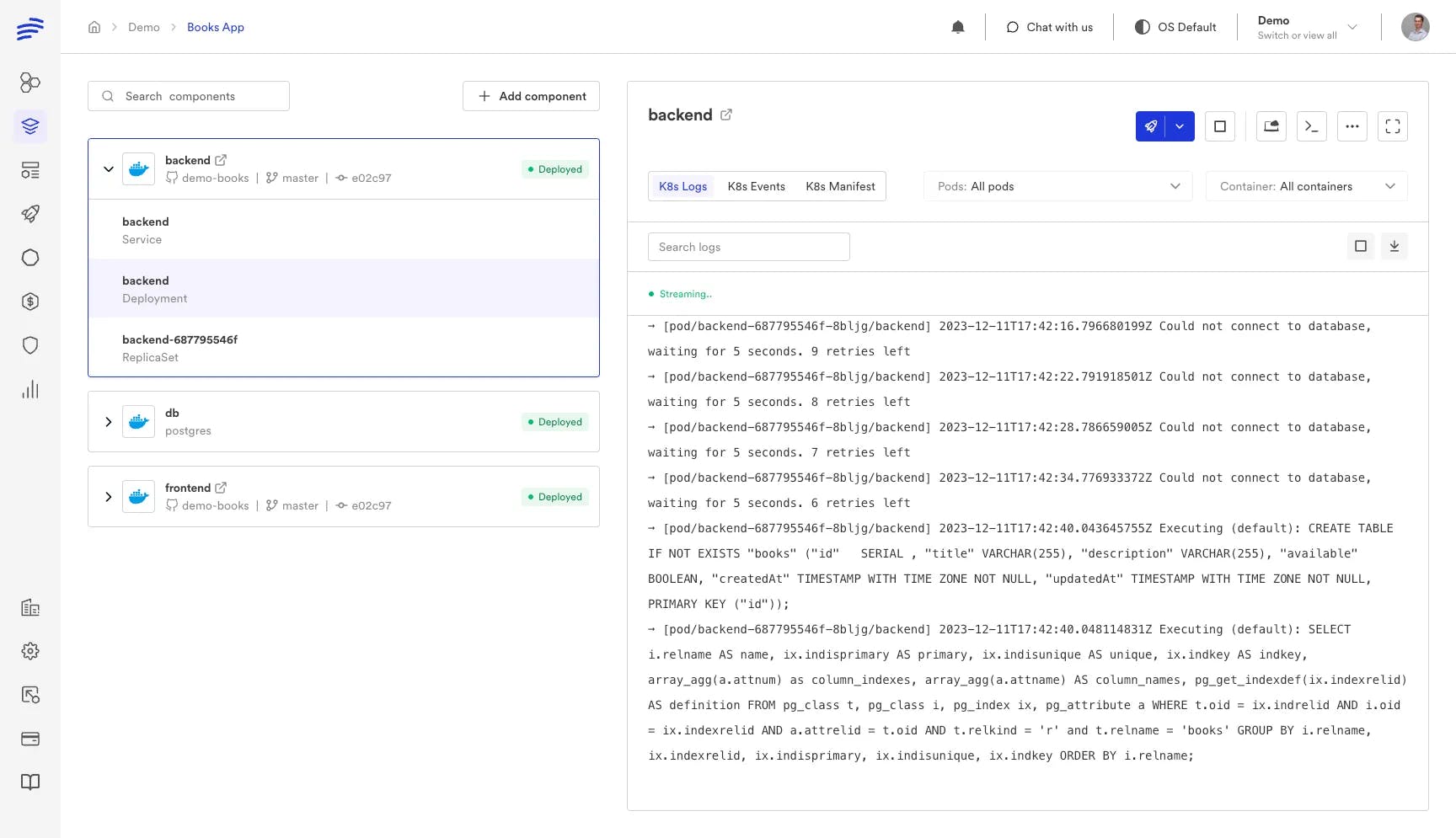Image resolution: width=1456 pixels, height=838 pixels.
Task: Click the rocket deploy button for backend
Action: click(x=1150, y=126)
